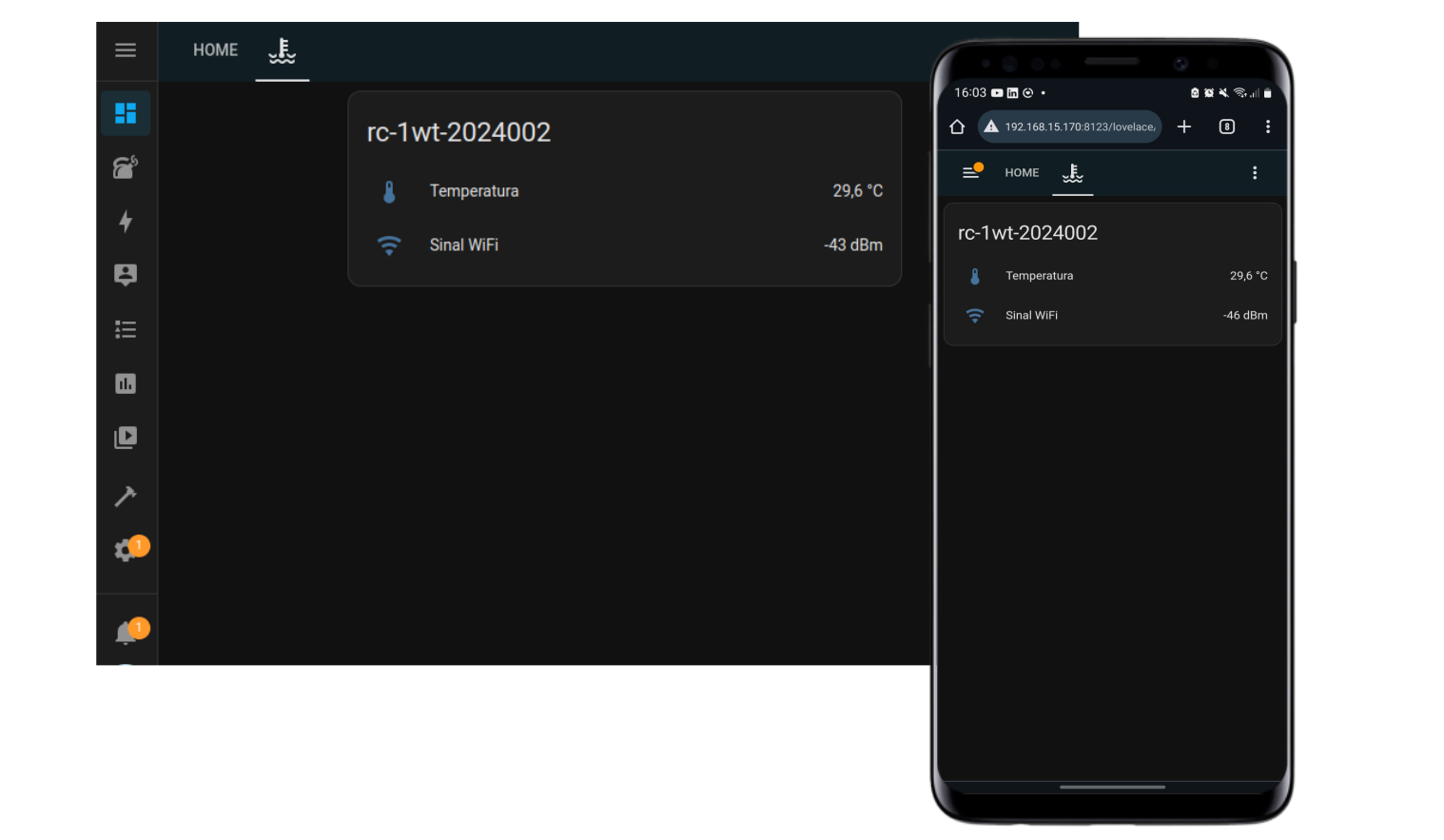
Task: Open the Overview dashboard in sidebar
Action: [126, 113]
